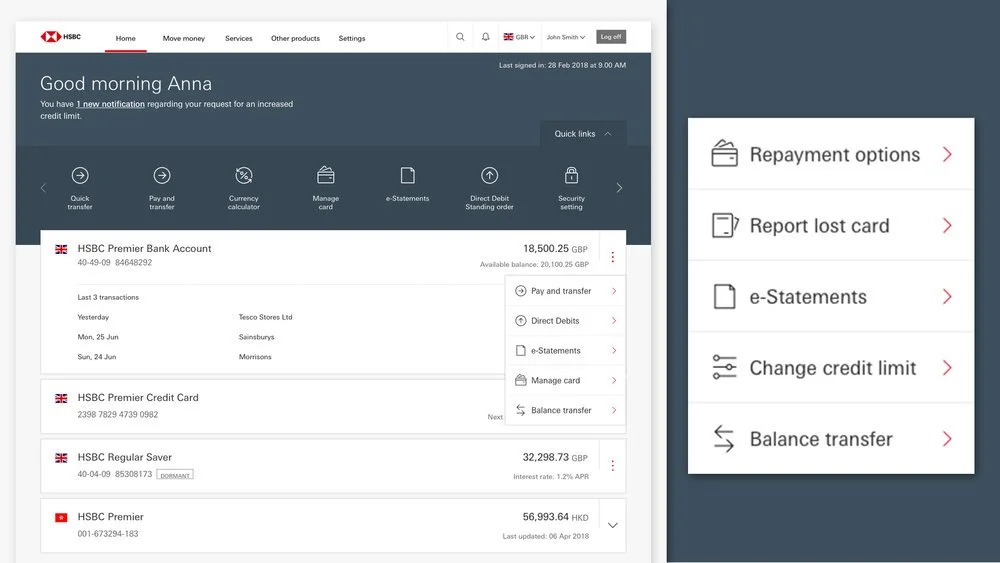1000x563 pixels.
Task: Select the Pay and transfer quick link icon
Action: tap(162, 175)
